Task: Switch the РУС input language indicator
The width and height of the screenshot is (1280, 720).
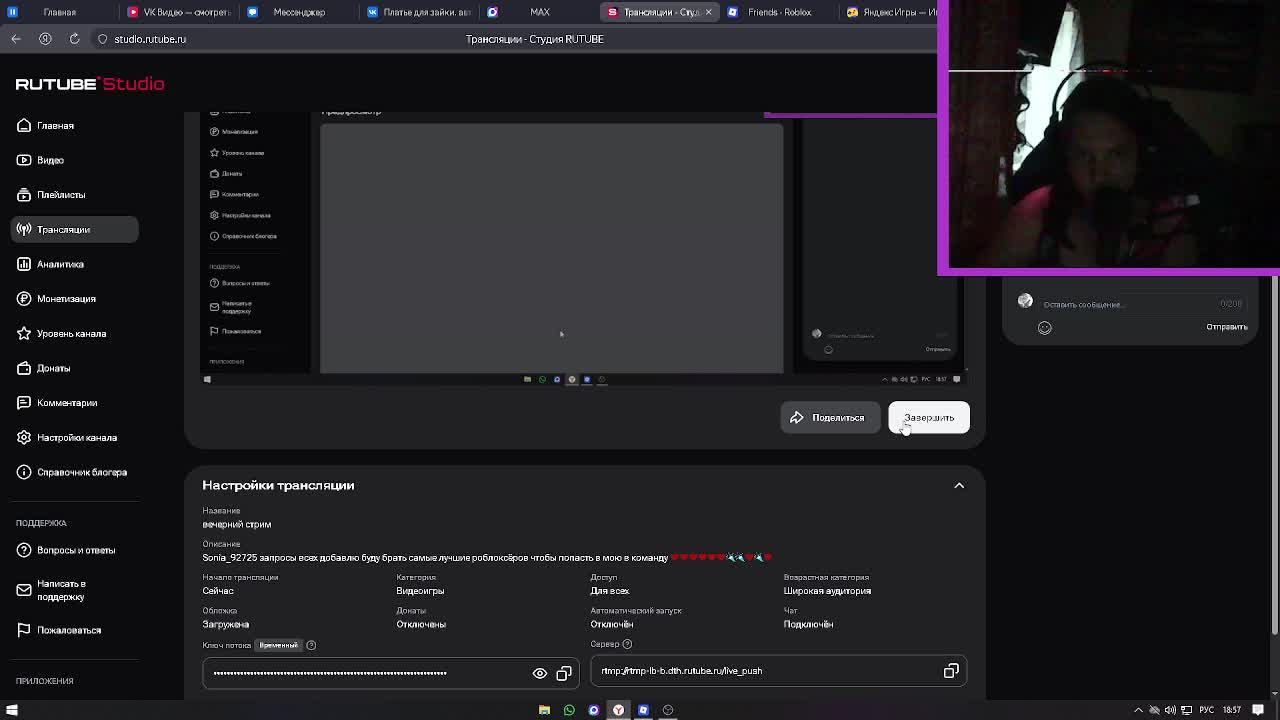Action: (1206, 710)
